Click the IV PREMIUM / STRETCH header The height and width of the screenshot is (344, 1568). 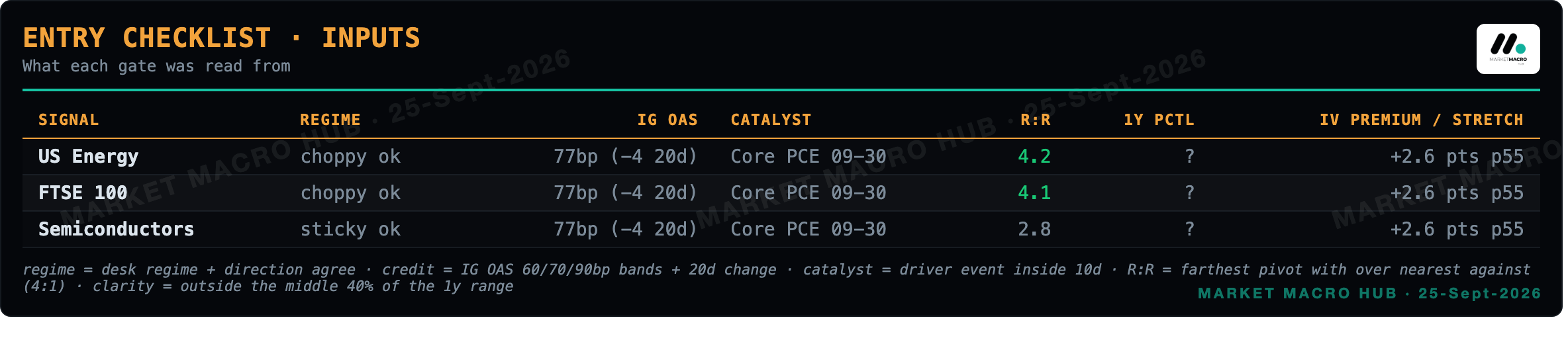(x=1422, y=120)
